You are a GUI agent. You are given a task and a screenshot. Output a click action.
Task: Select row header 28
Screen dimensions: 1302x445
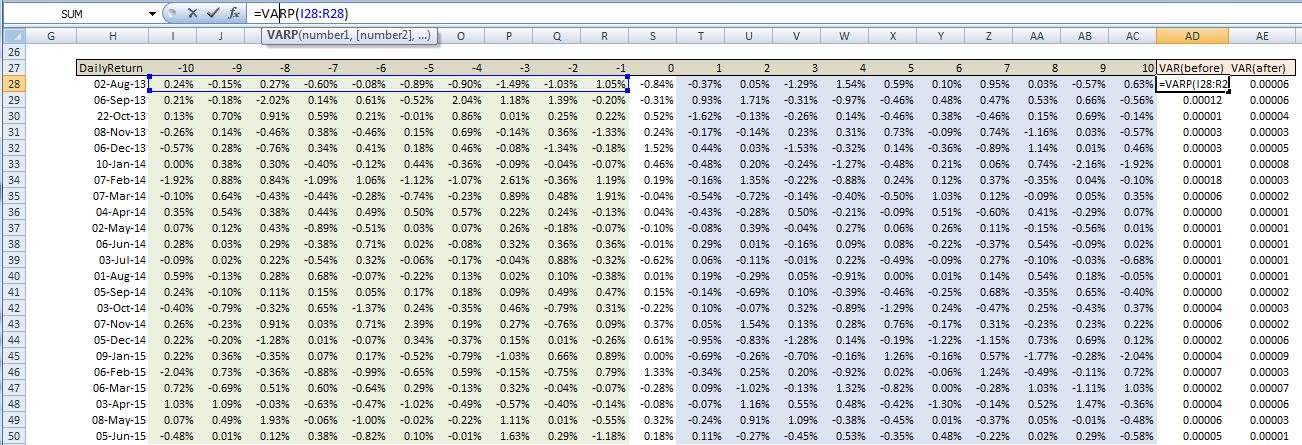point(12,84)
